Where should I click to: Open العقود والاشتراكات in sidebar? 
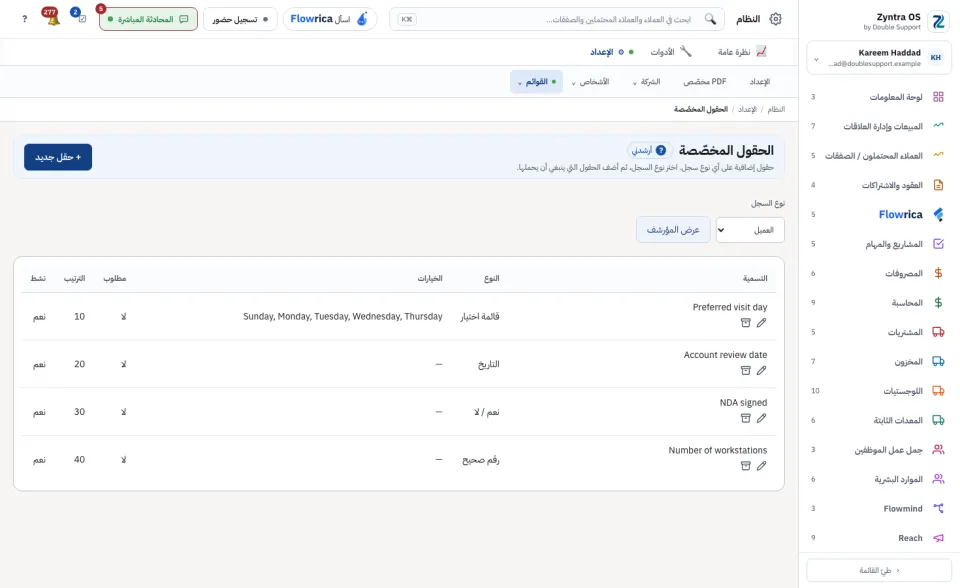click(878, 185)
